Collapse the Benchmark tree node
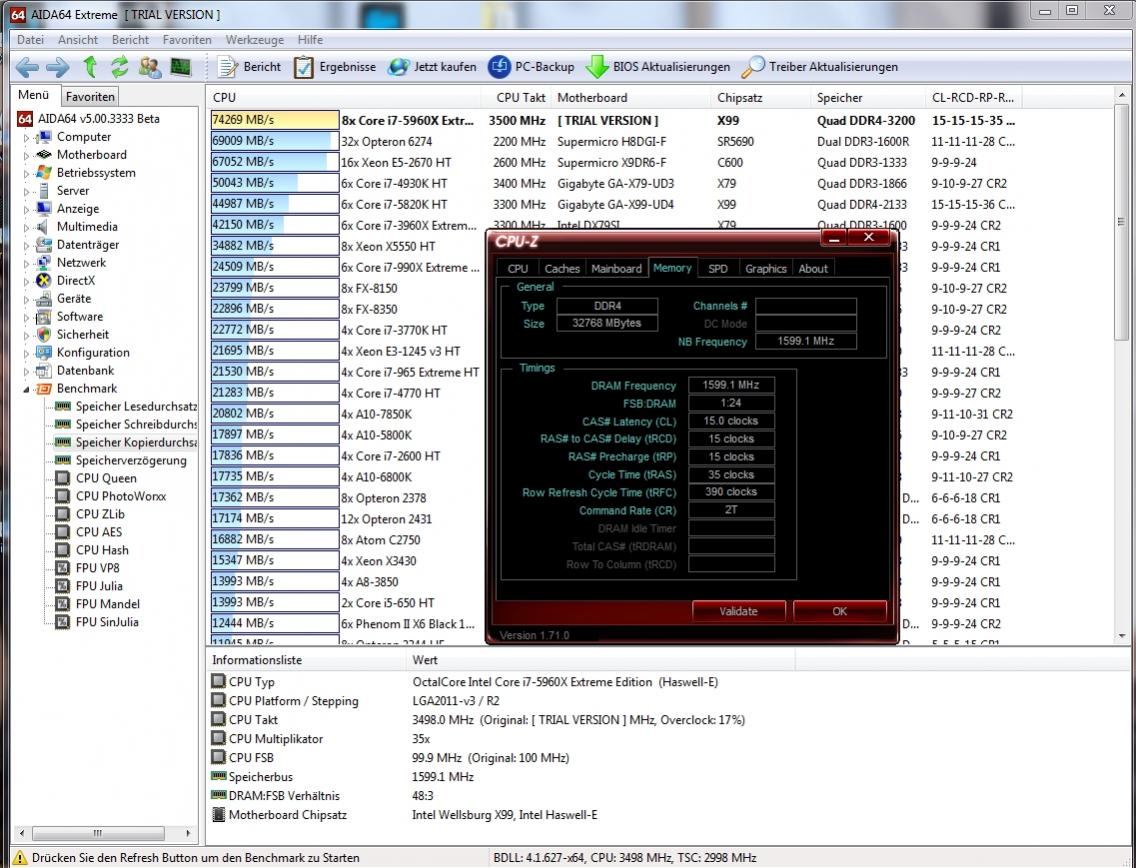The height and width of the screenshot is (868, 1136). click(x=27, y=389)
